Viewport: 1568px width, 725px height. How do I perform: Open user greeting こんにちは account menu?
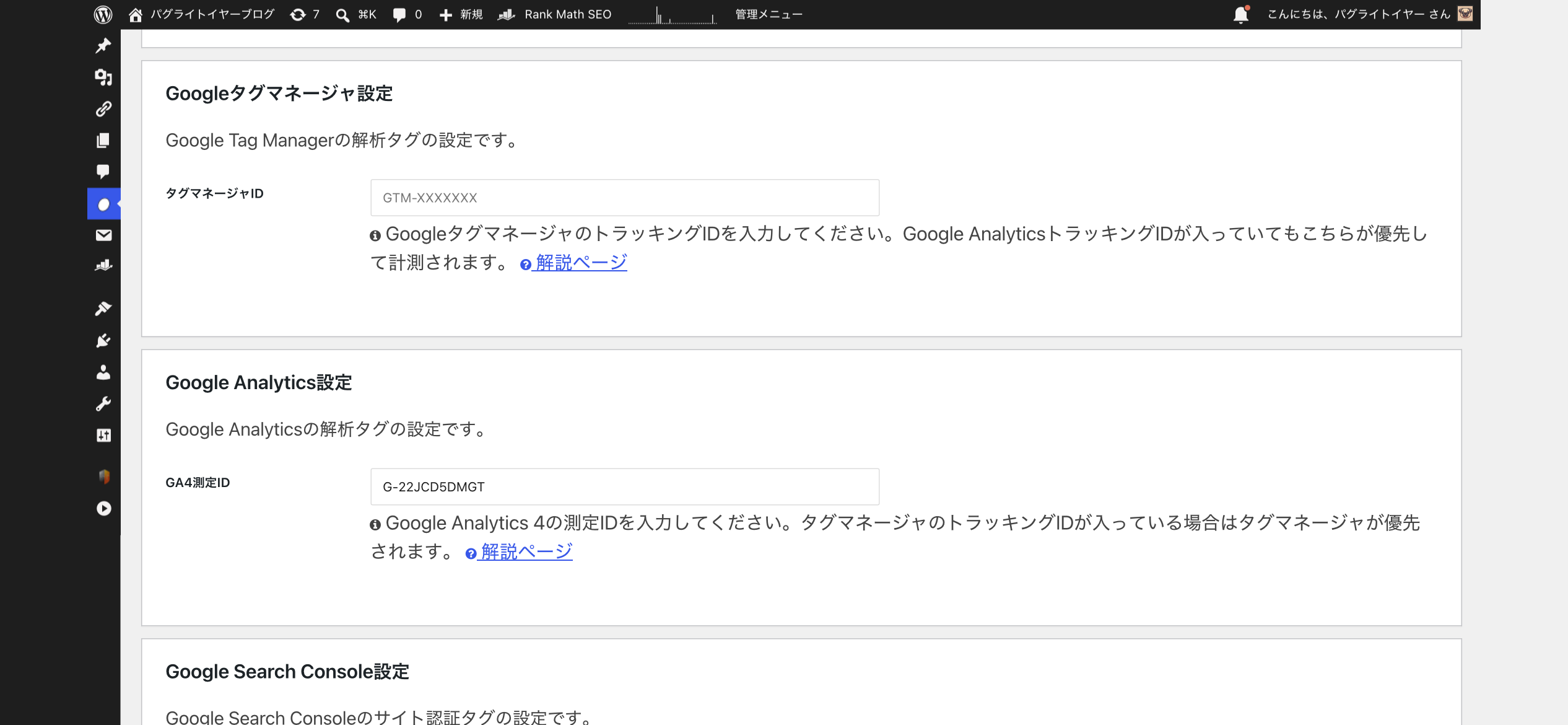1359,14
